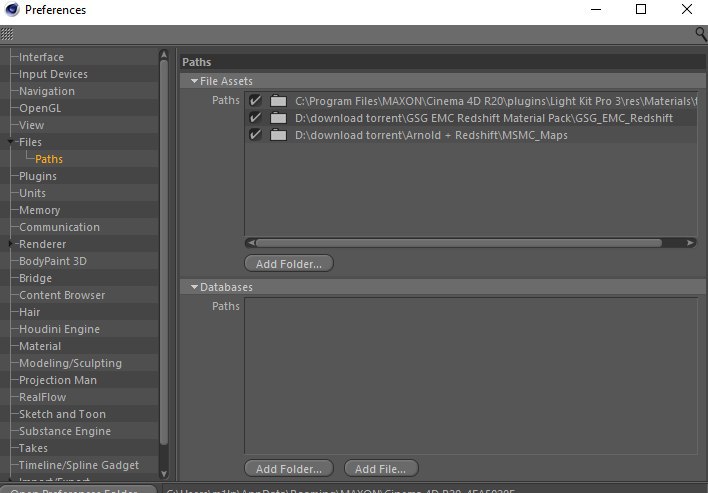
Task: Open Houdini Engine settings
Action: tap(59, 330)
